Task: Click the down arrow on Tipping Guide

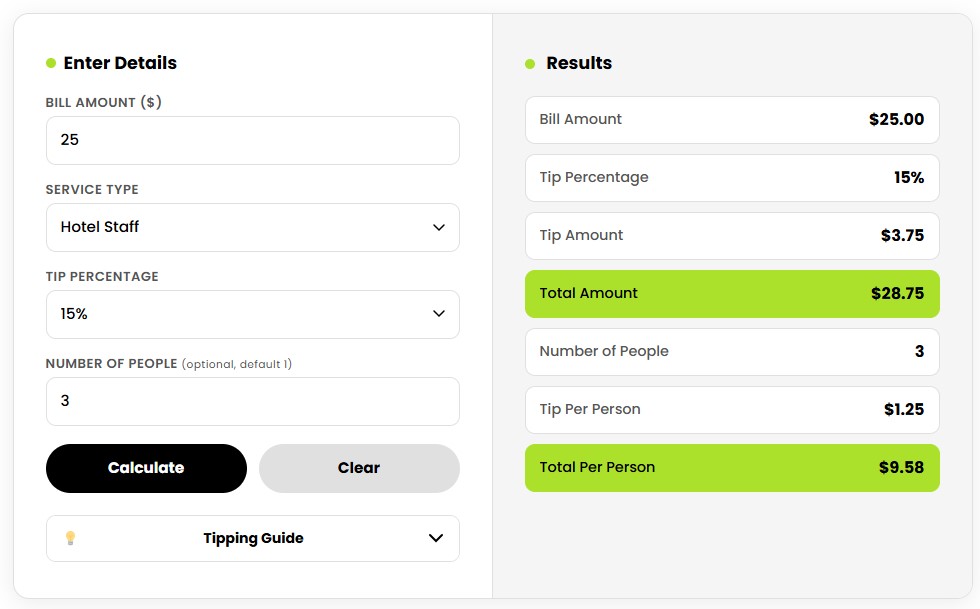Action: tap(435, 538)
